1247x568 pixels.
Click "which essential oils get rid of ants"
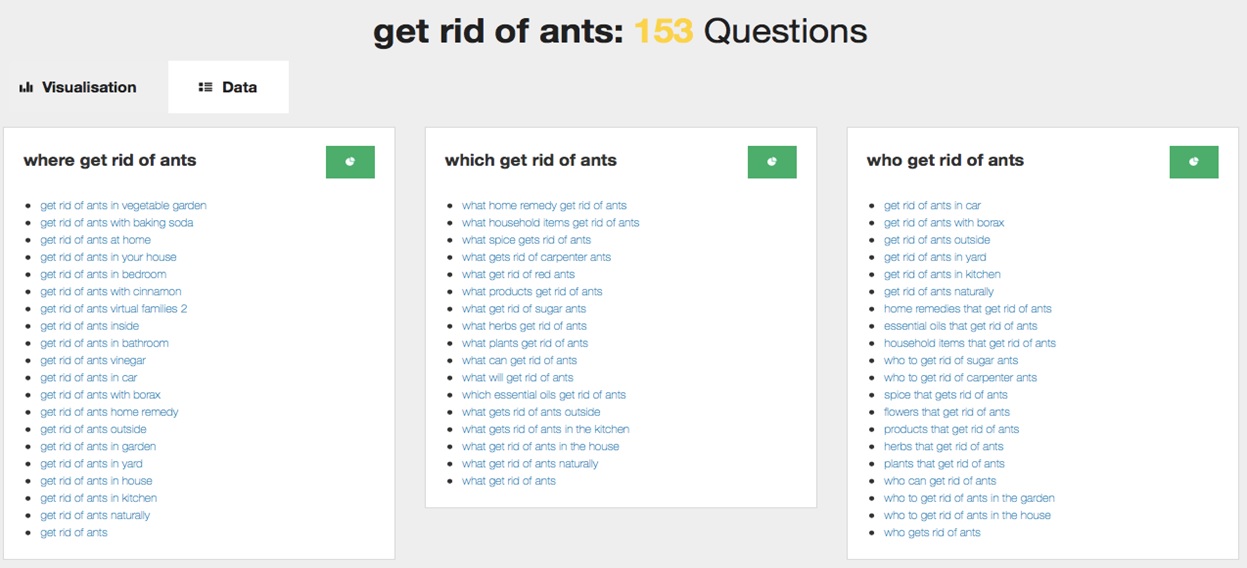click(544, 395)
